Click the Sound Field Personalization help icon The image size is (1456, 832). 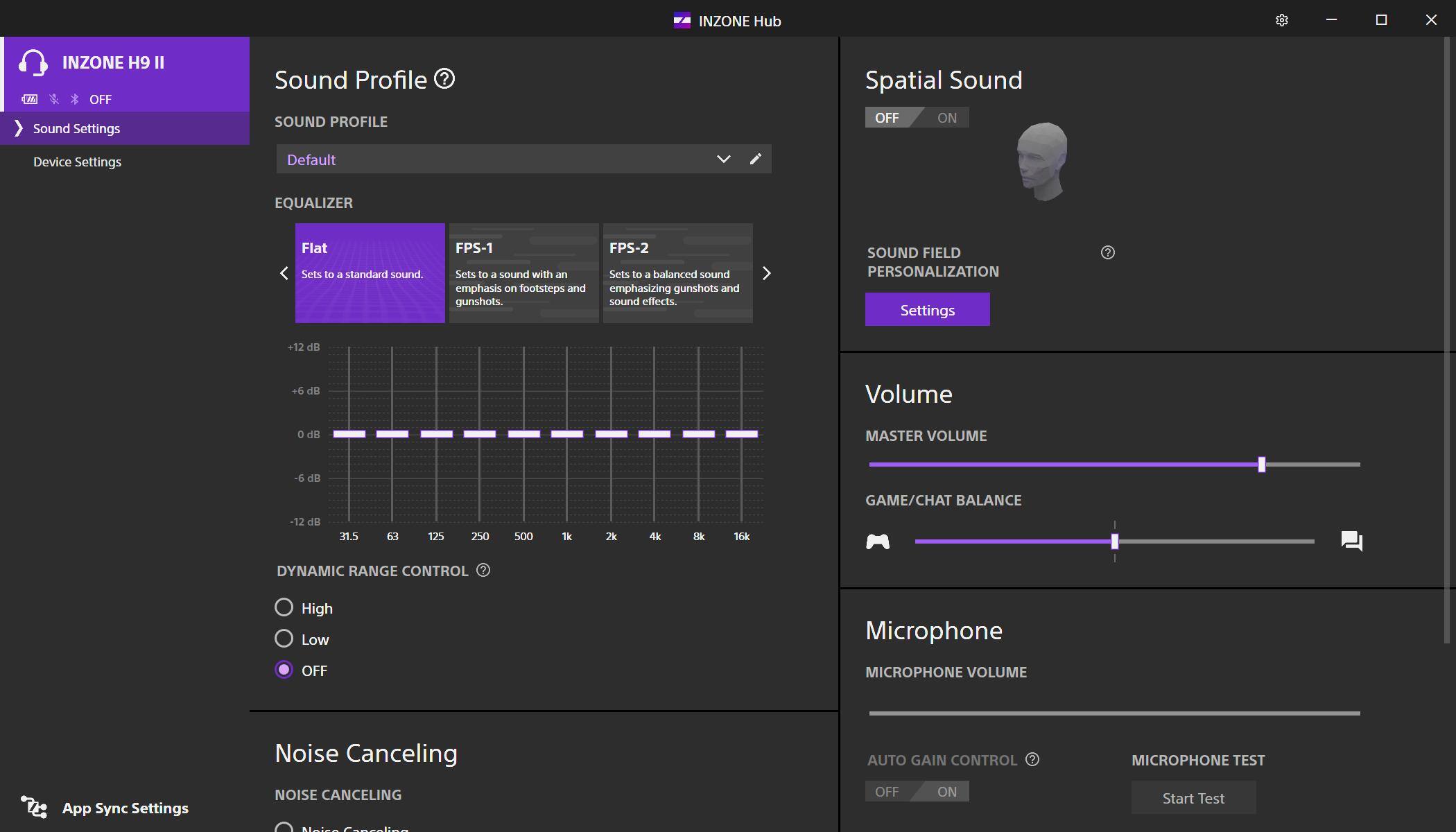pos(1107,253)
